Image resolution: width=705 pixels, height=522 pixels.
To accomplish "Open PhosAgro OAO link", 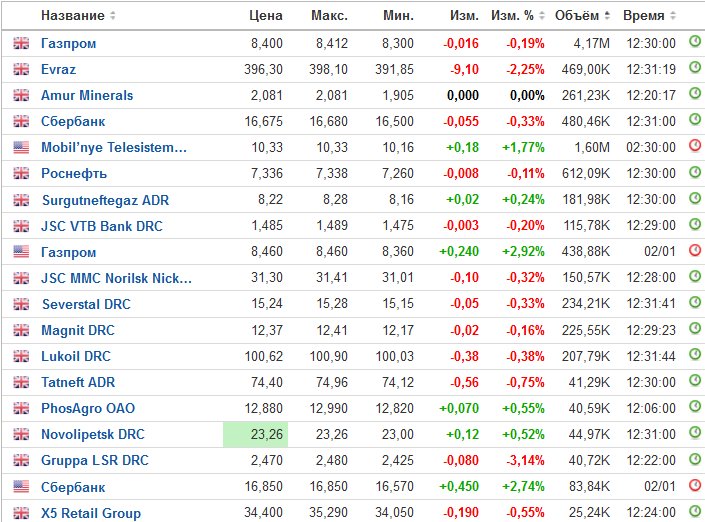I will [x=88, y=408].
